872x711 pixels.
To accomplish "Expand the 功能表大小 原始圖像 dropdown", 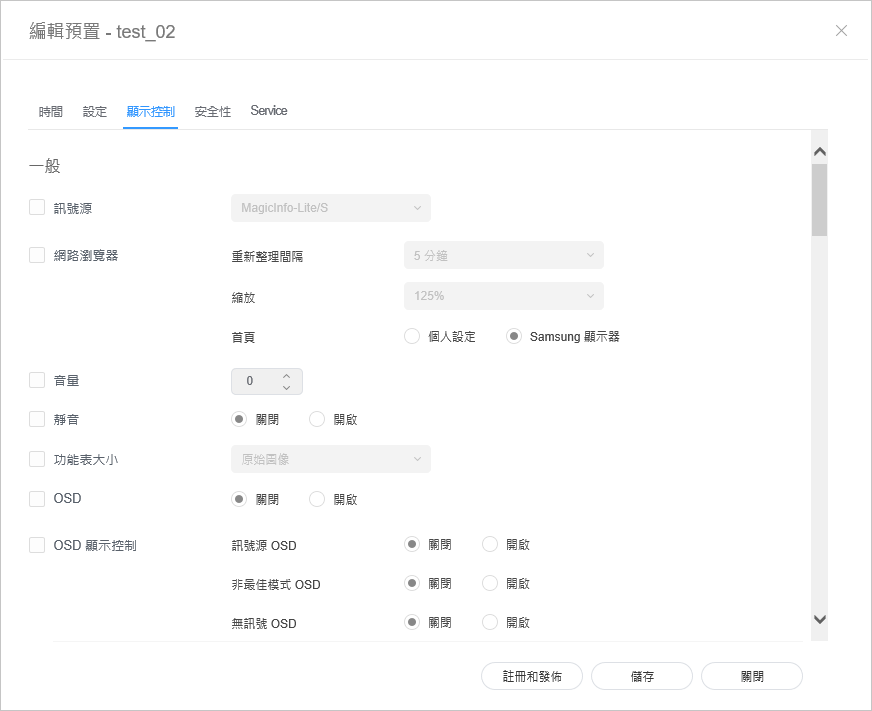I will pyautogui.click(x=331, y=459).
